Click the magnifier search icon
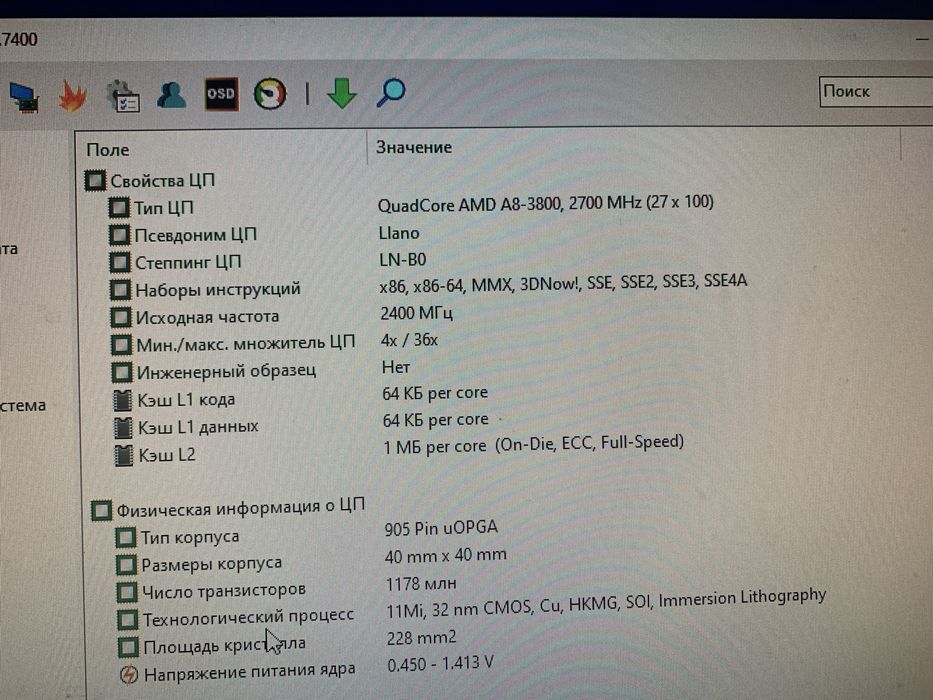The height and width of the screenshot is (700, 933). [391, 93]
